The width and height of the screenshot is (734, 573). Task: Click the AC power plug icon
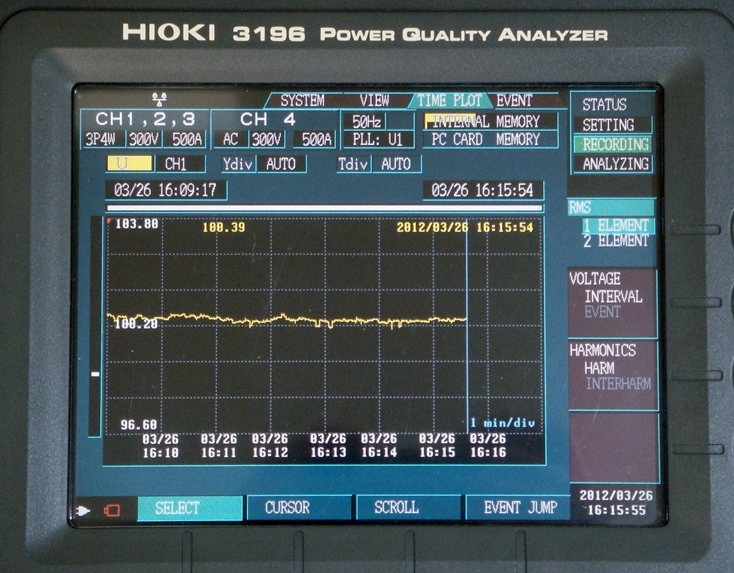[x=83, y=511]
